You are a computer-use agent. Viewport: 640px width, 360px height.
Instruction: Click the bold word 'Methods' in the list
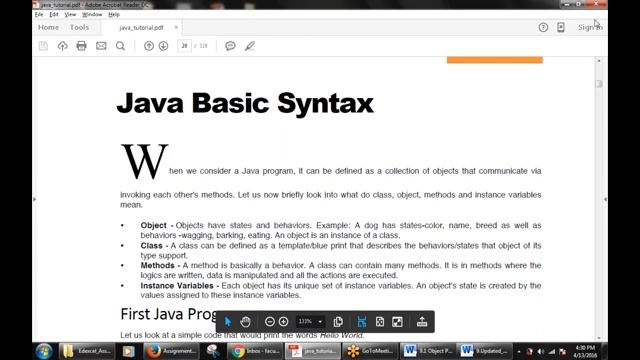tap(158, 265)
